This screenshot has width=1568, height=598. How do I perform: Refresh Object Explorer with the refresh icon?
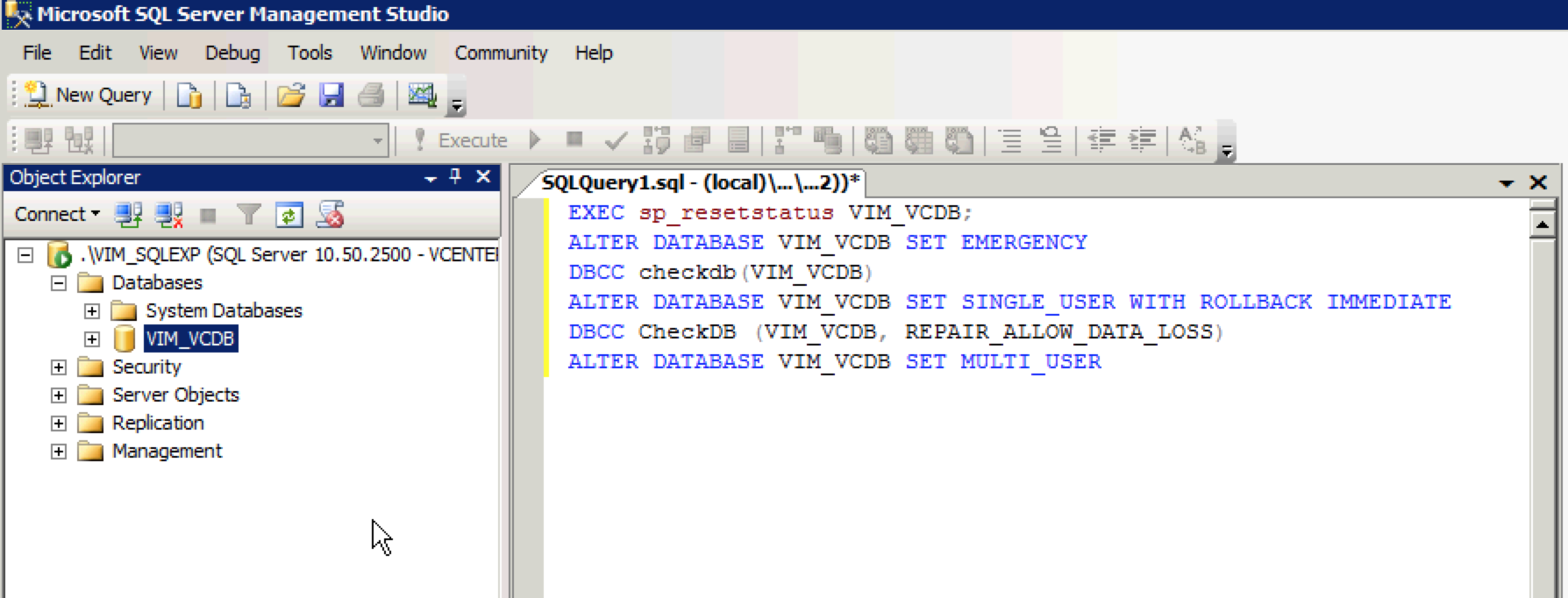coord(289,214)
